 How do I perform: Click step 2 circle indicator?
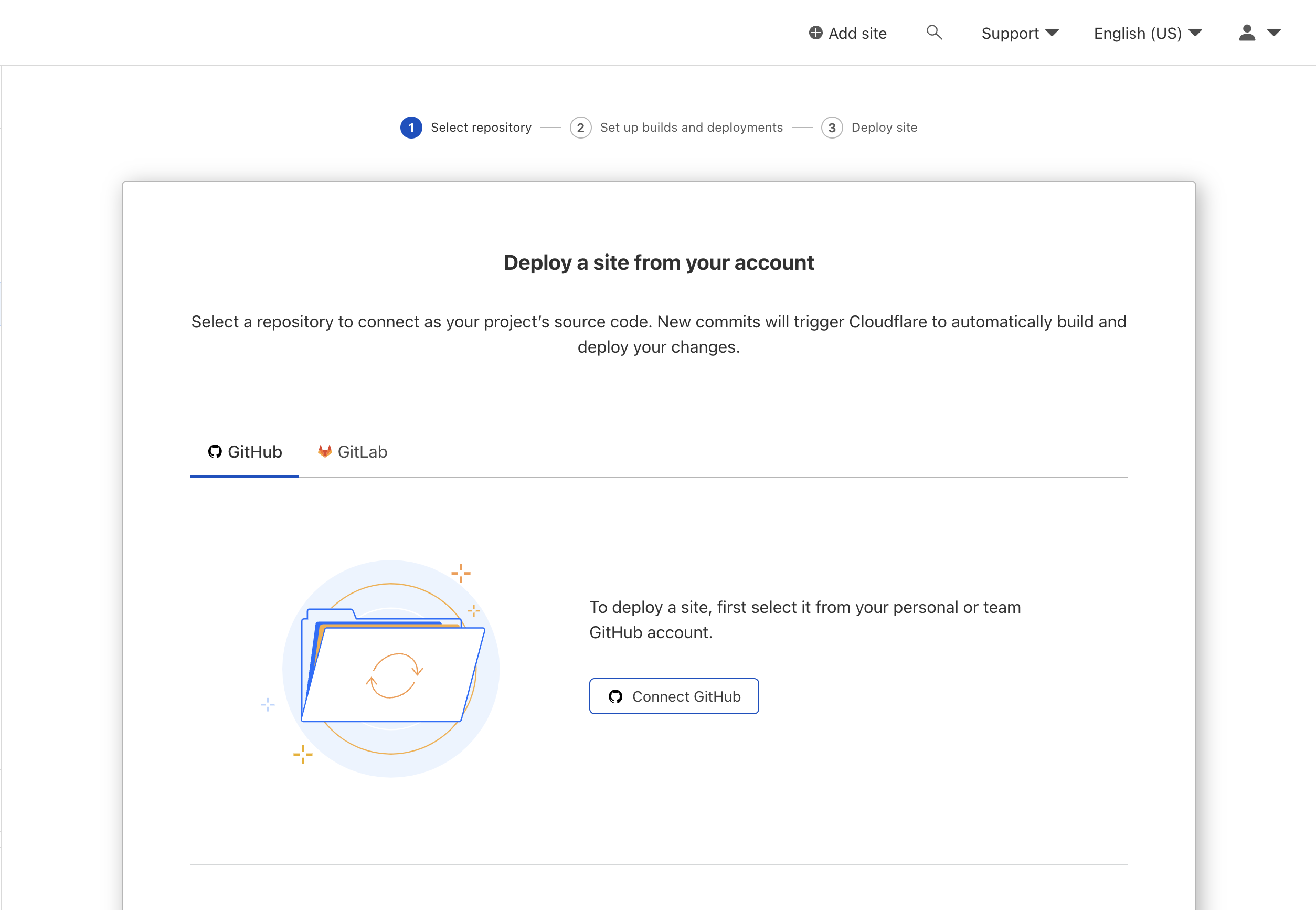(x=580, y=128)
